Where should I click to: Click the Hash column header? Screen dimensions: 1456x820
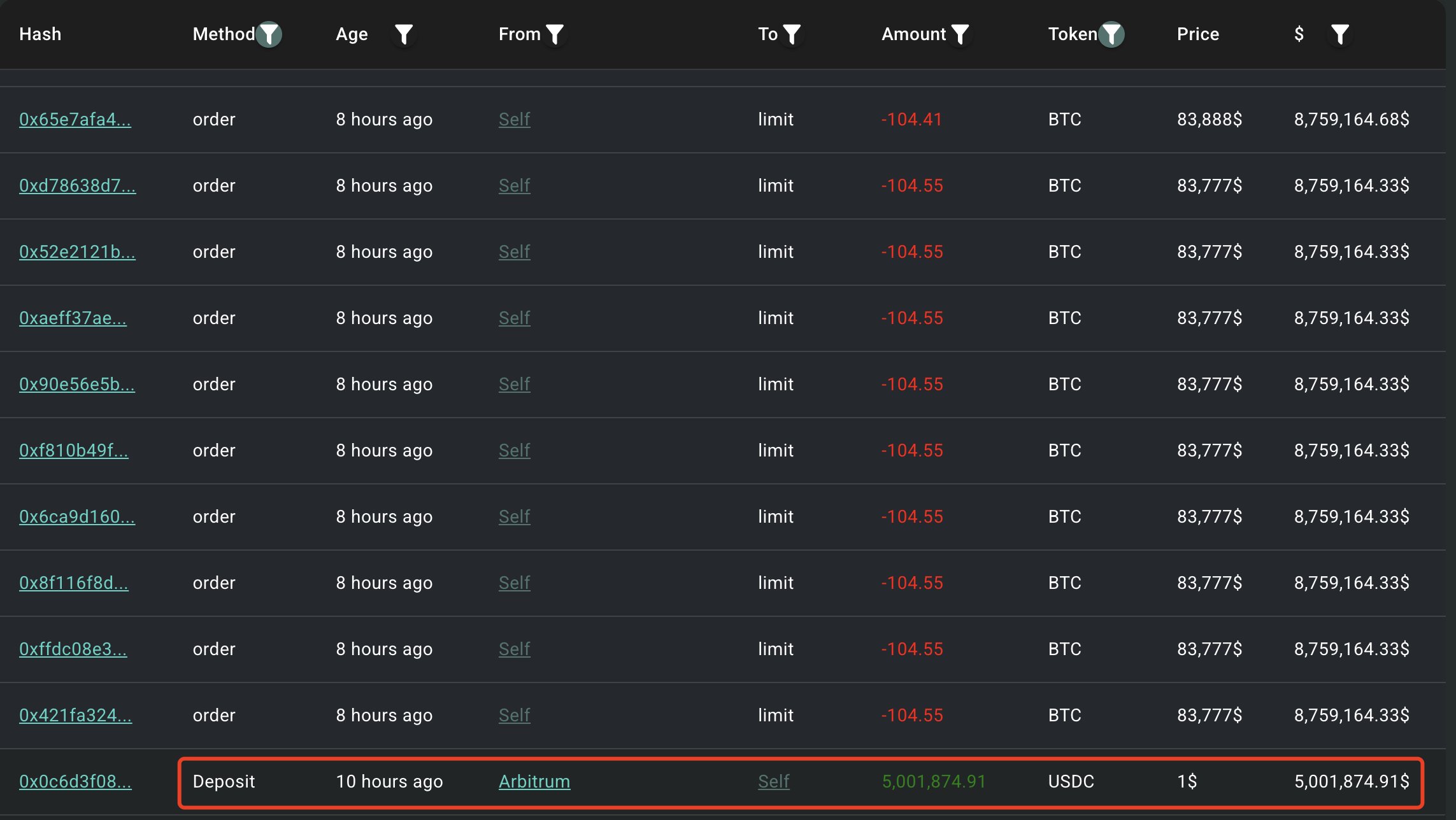[40, 34]
